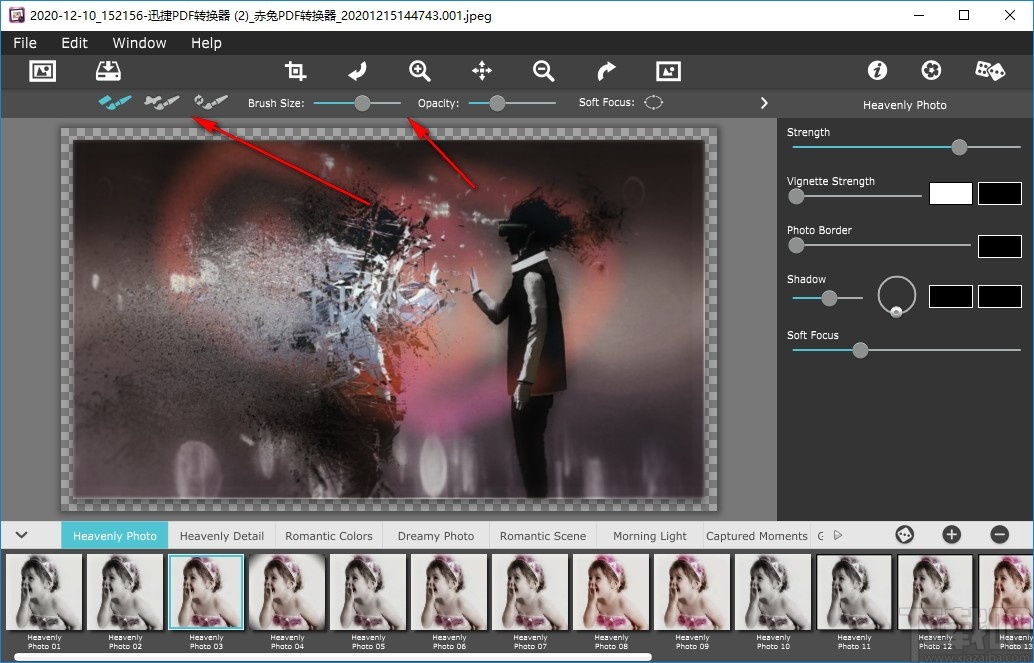Set shadow direction on the circular dial
The width and height of the screenshot is (1034, 663).
(897, 296)
